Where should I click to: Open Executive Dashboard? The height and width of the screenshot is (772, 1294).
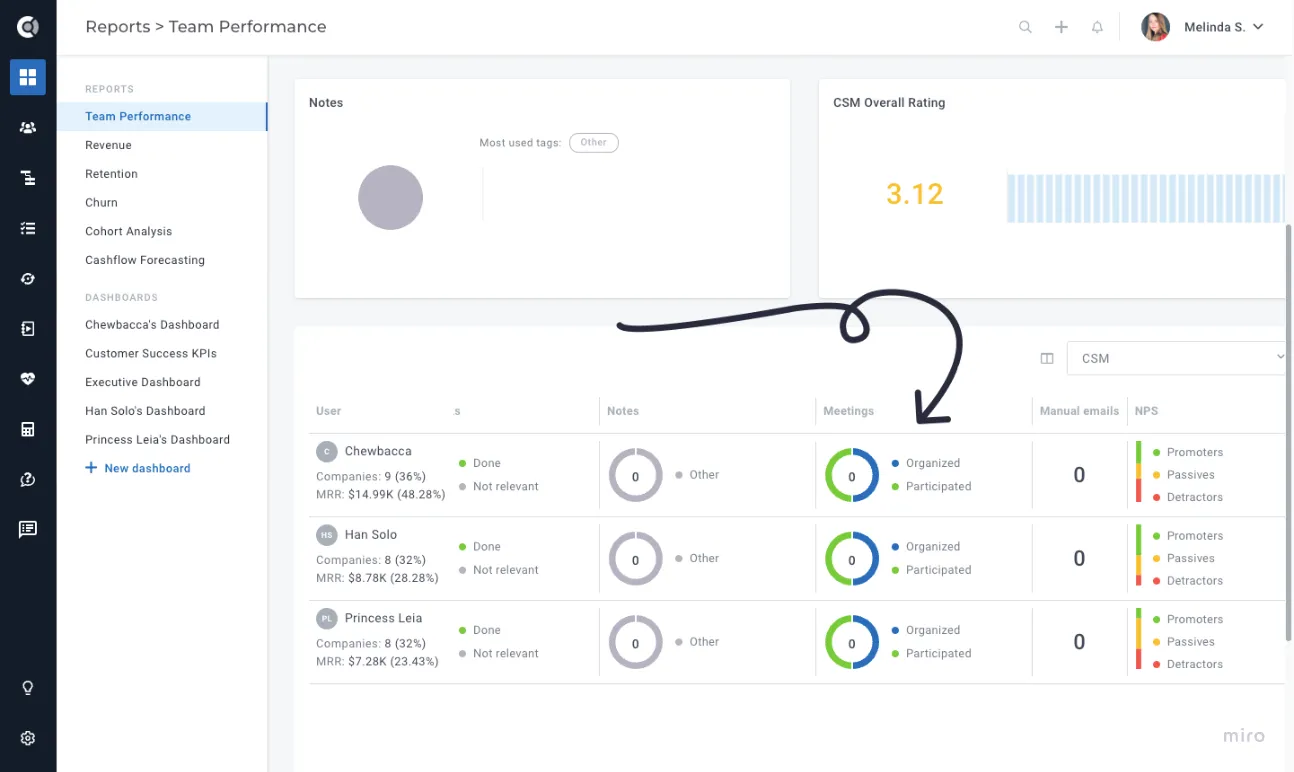point(143,382)
